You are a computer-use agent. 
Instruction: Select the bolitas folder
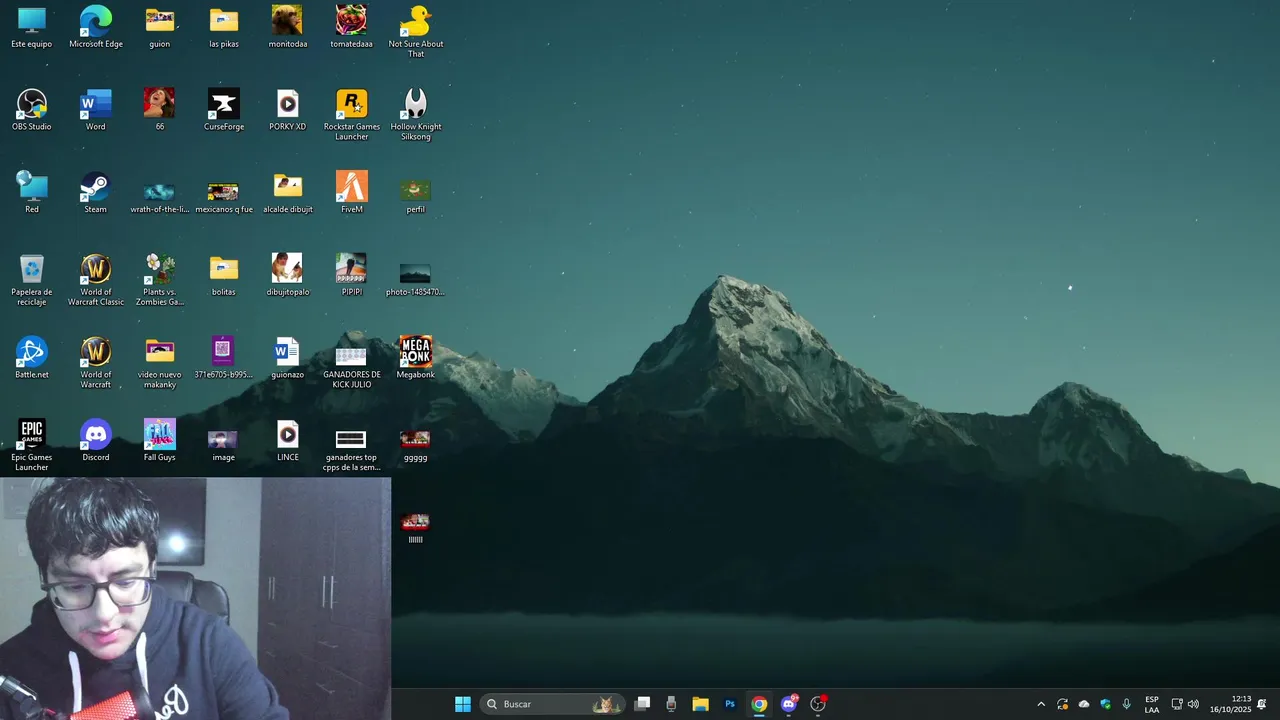tap(224, 276)
